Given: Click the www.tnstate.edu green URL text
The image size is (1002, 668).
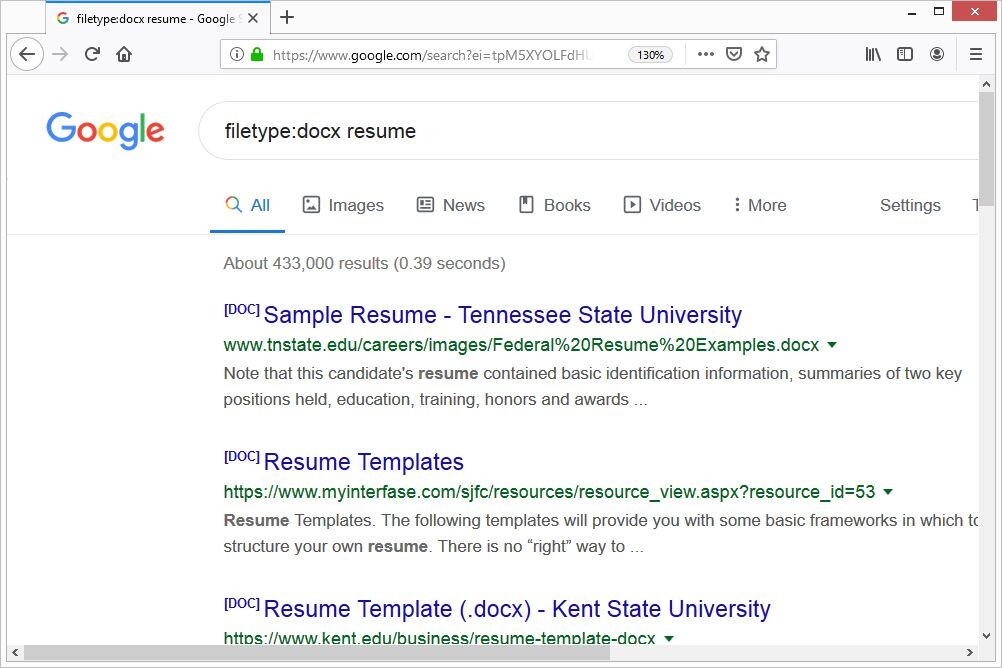Looking at the screenshot, I should click(521, 345).
